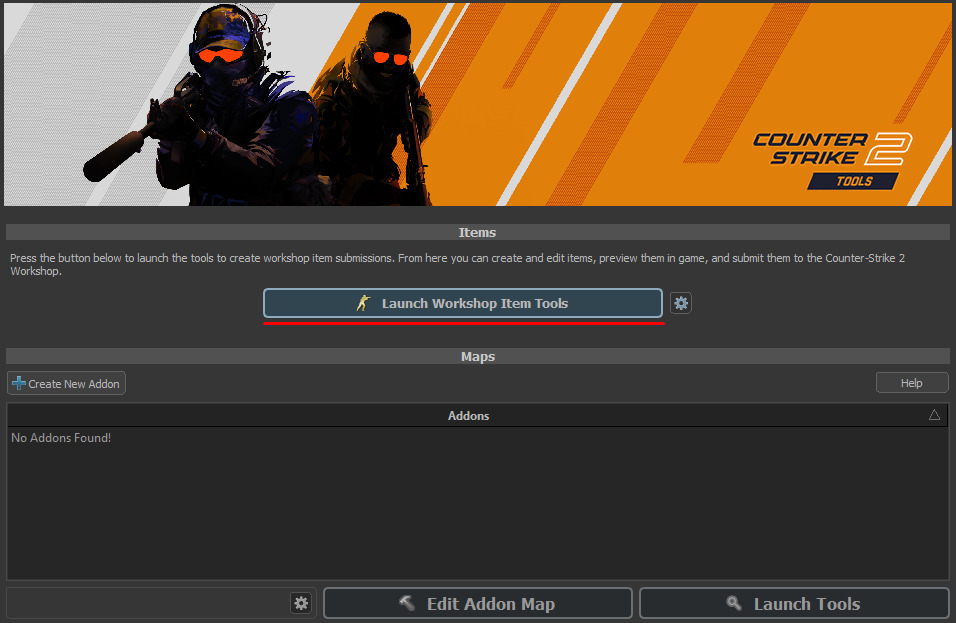
Task: Click the empty field left of bottom gear
Action: (148, 603)
